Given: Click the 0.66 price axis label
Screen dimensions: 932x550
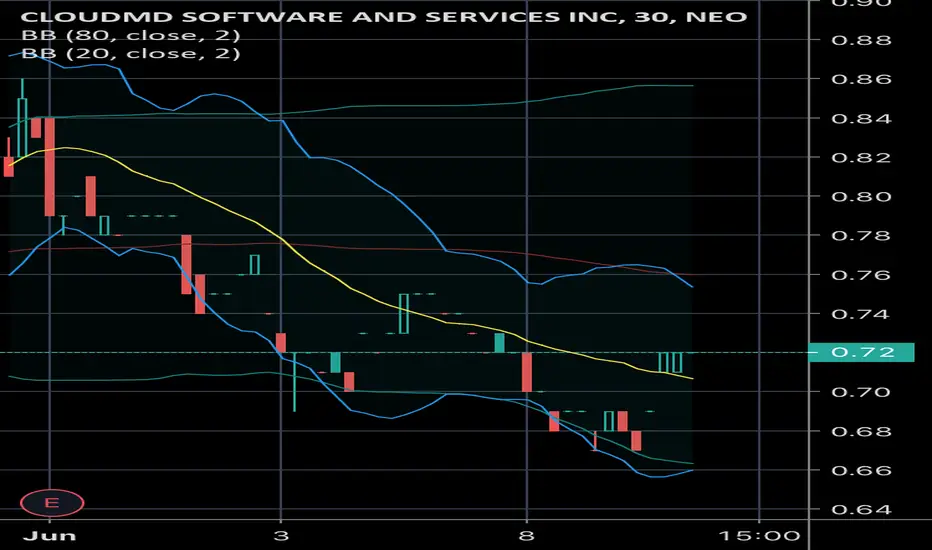Looking at the screenshot, I should 861,470.
